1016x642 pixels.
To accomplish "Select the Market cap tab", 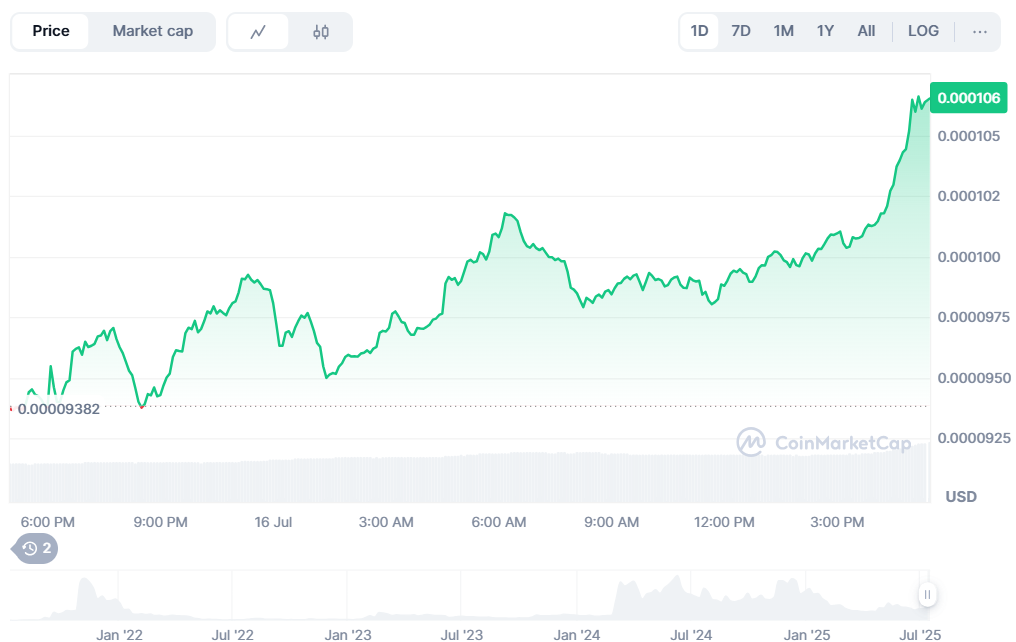I will [152, 31].
